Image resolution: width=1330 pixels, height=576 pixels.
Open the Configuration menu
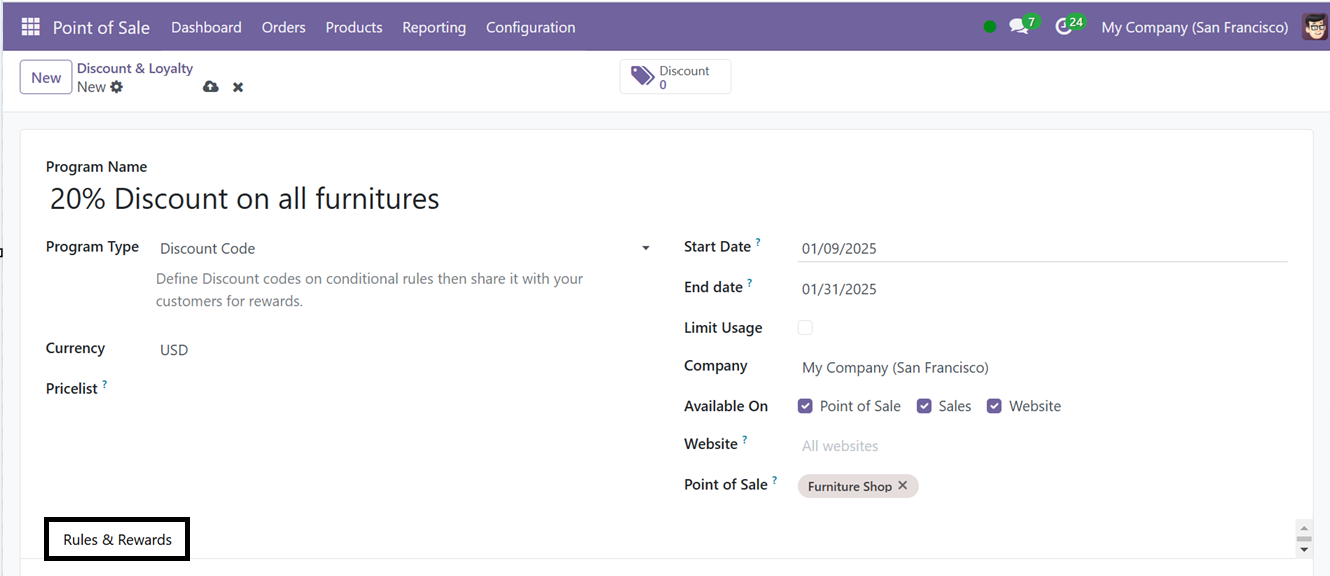(x=531, y=27)
